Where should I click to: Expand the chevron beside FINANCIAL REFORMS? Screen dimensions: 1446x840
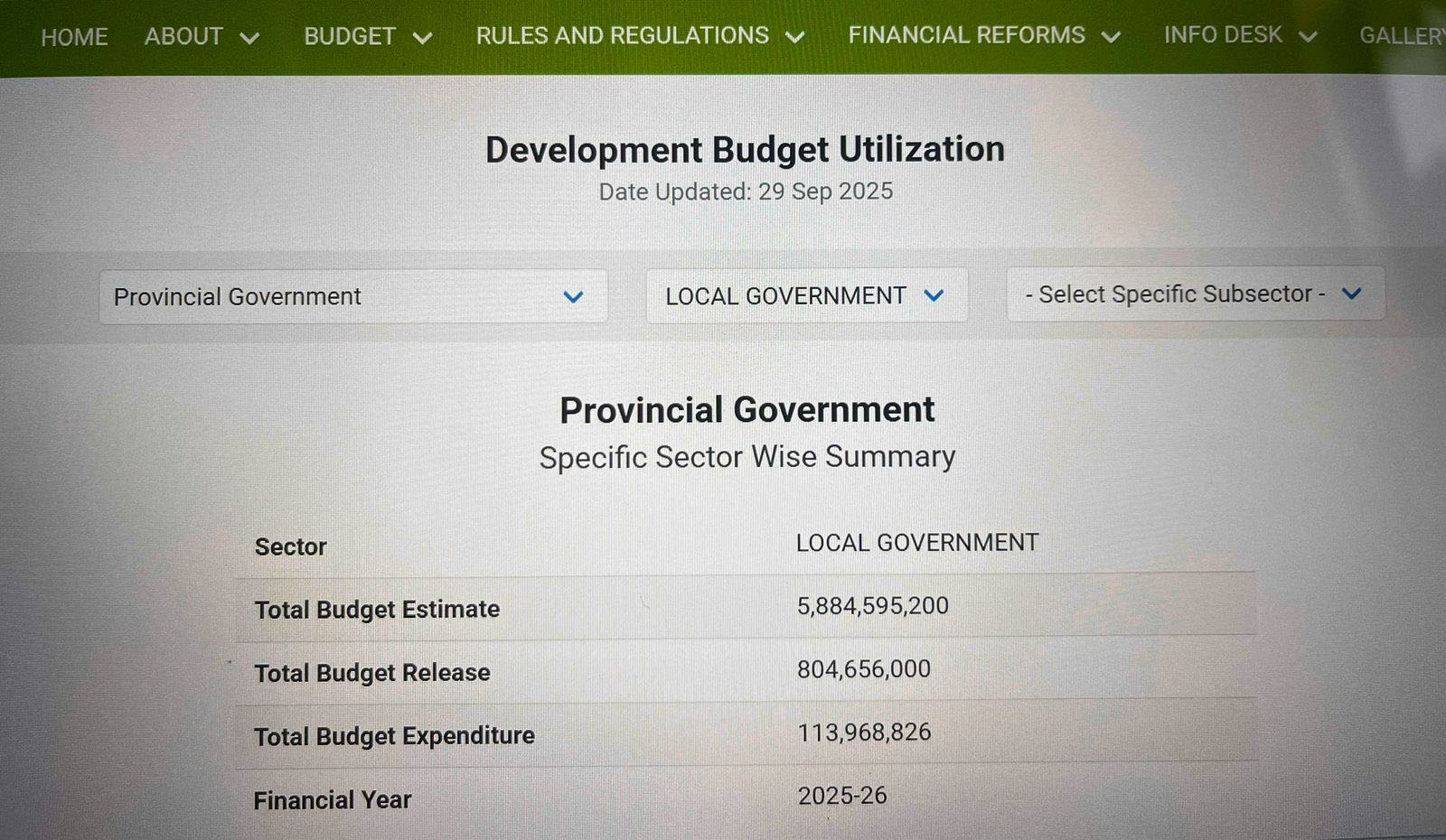1112,37
